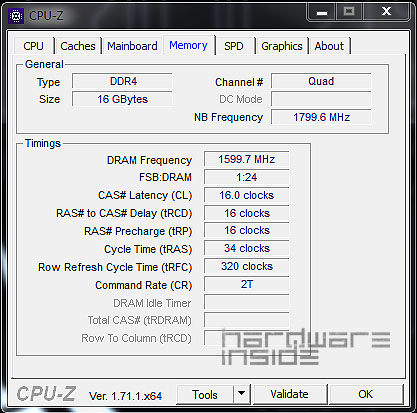Show the Graphics tab
This screenshot has width=417, height=413.
click(282, 46)
